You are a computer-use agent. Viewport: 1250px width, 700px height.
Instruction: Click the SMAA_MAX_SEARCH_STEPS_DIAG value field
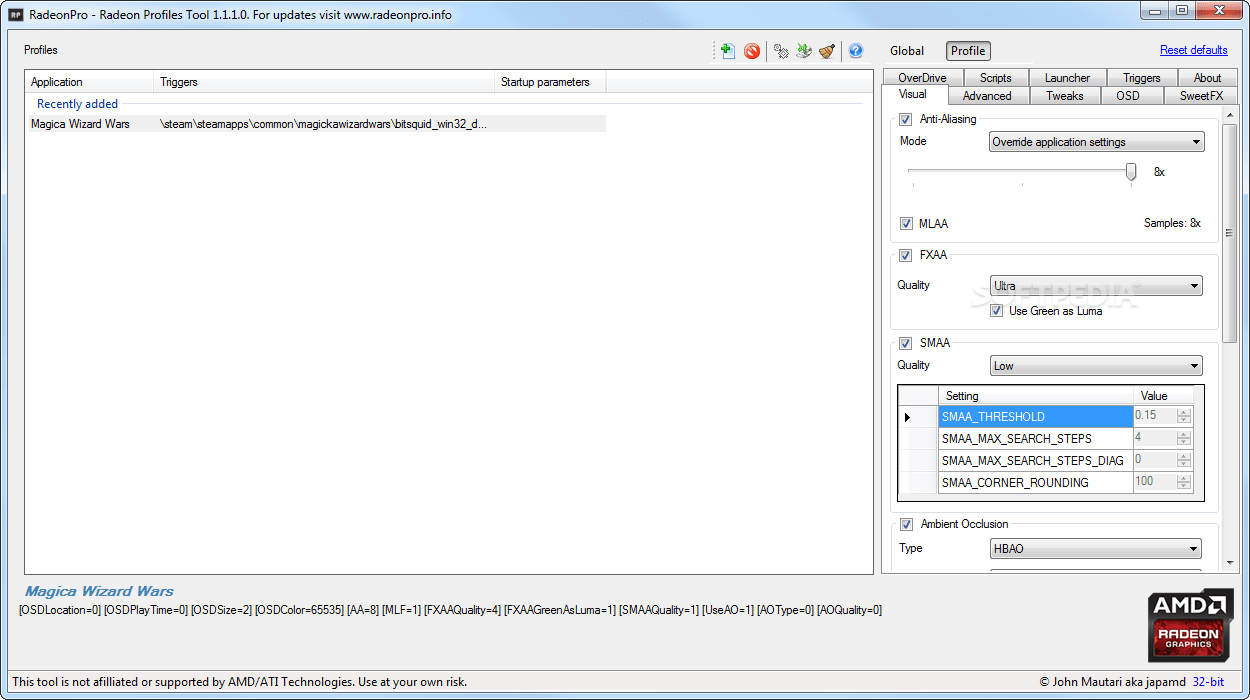(1155, 461)
